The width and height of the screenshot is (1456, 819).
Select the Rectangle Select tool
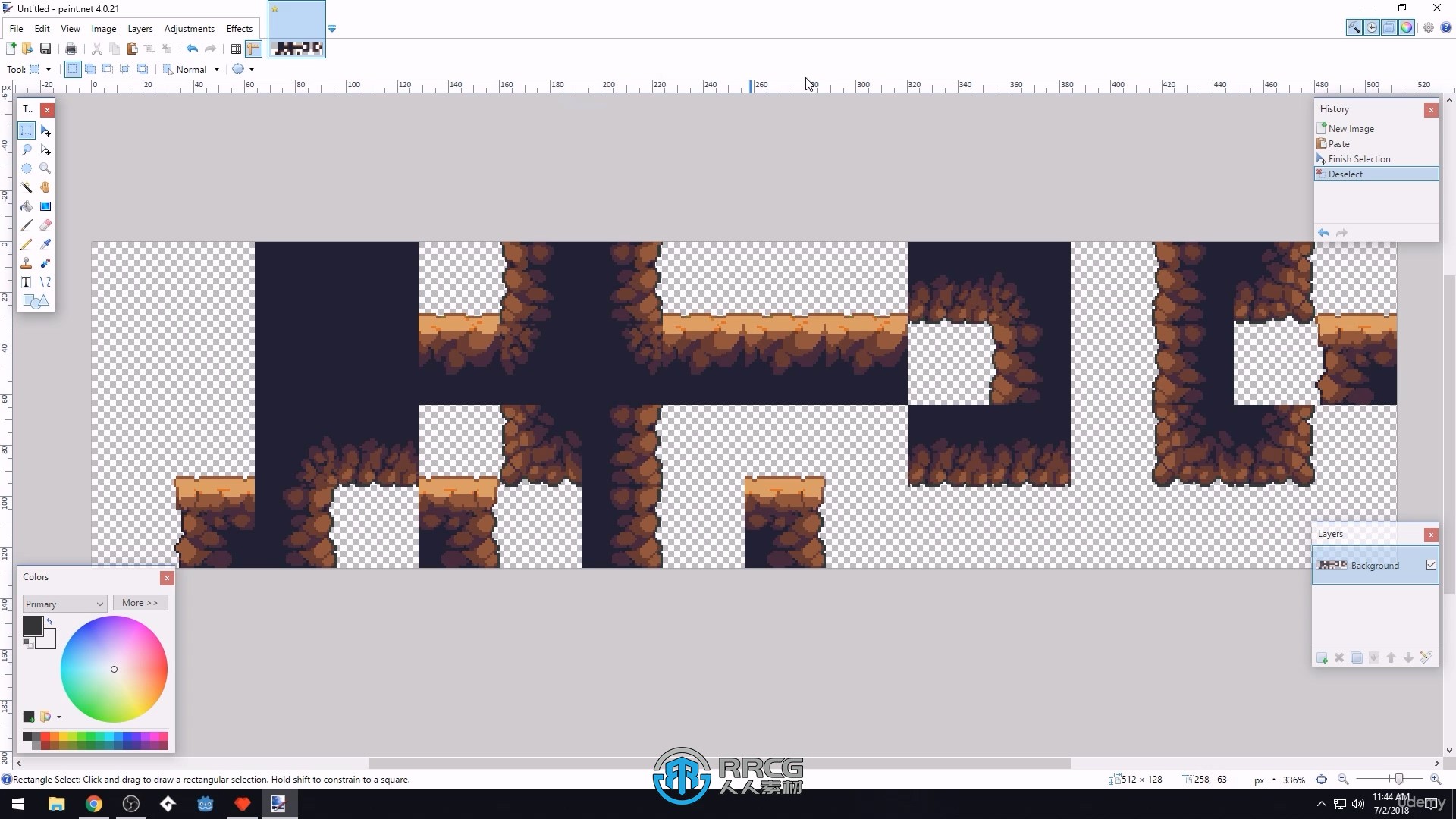point(27,130)
